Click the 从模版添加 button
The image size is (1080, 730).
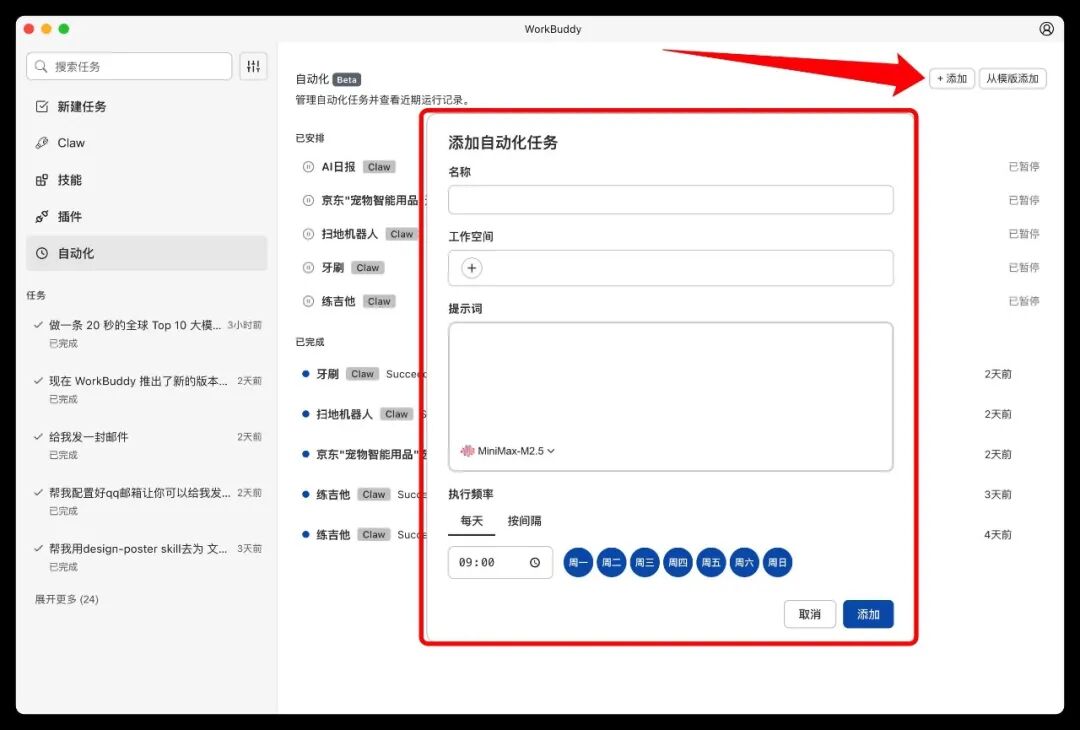point(1012,79)
